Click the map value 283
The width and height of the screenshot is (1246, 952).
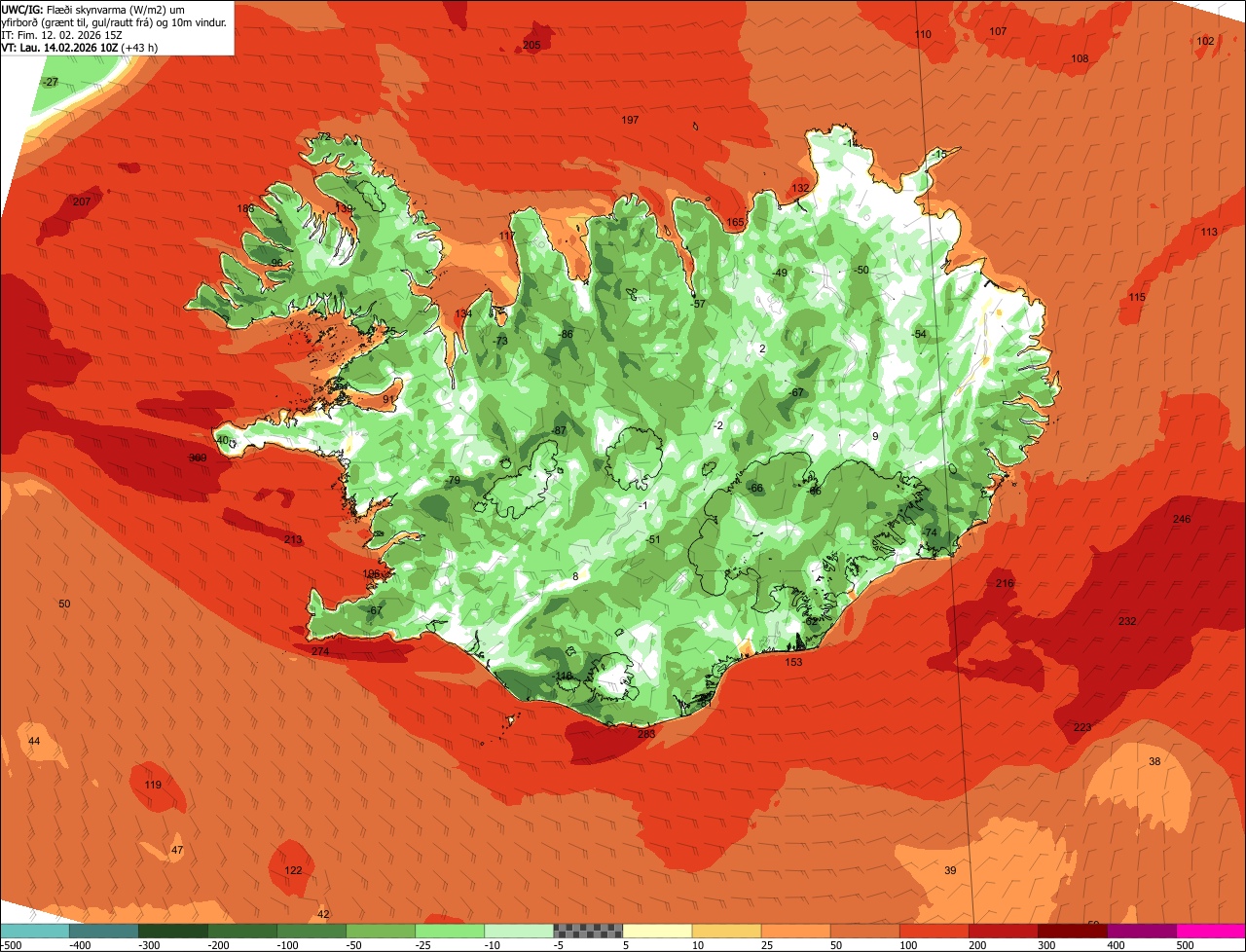pyautogui.click(x=646, y=735)
